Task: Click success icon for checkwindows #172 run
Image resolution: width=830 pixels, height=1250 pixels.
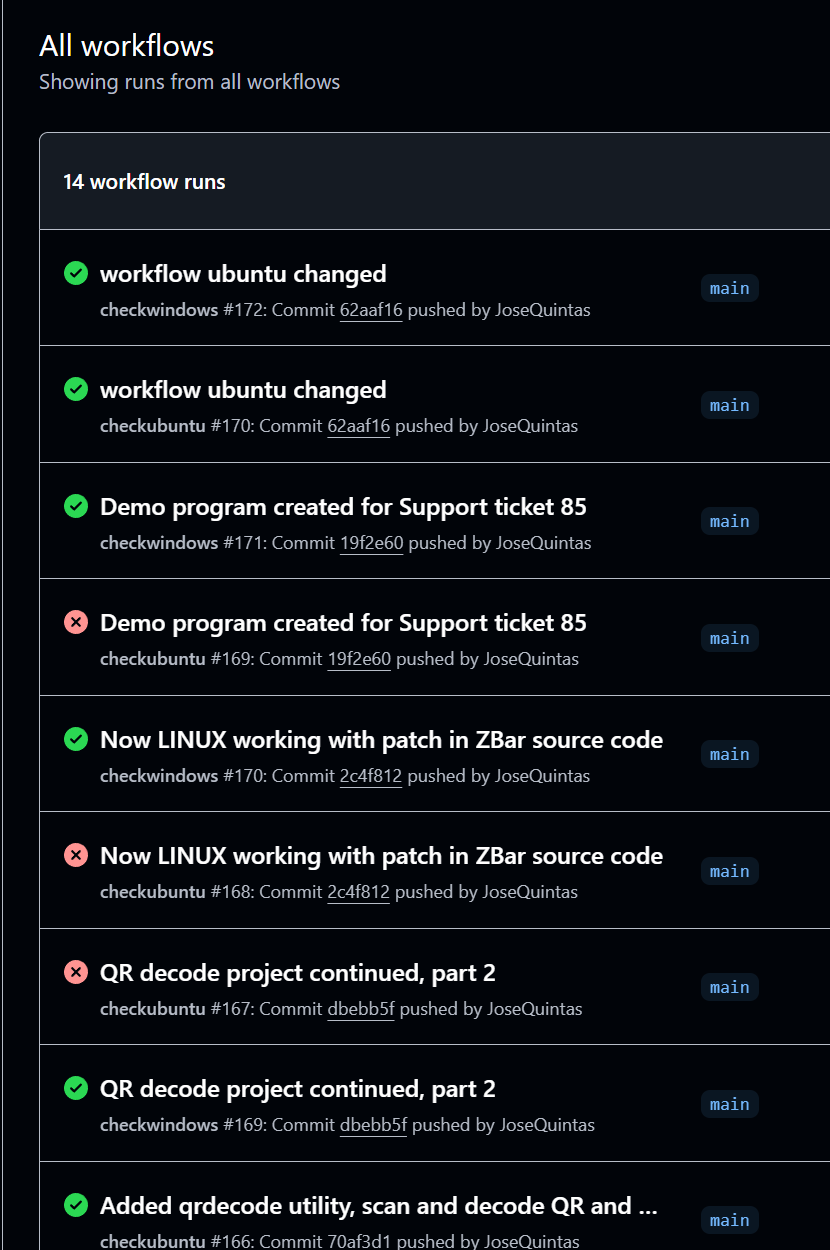Action: 76,273
